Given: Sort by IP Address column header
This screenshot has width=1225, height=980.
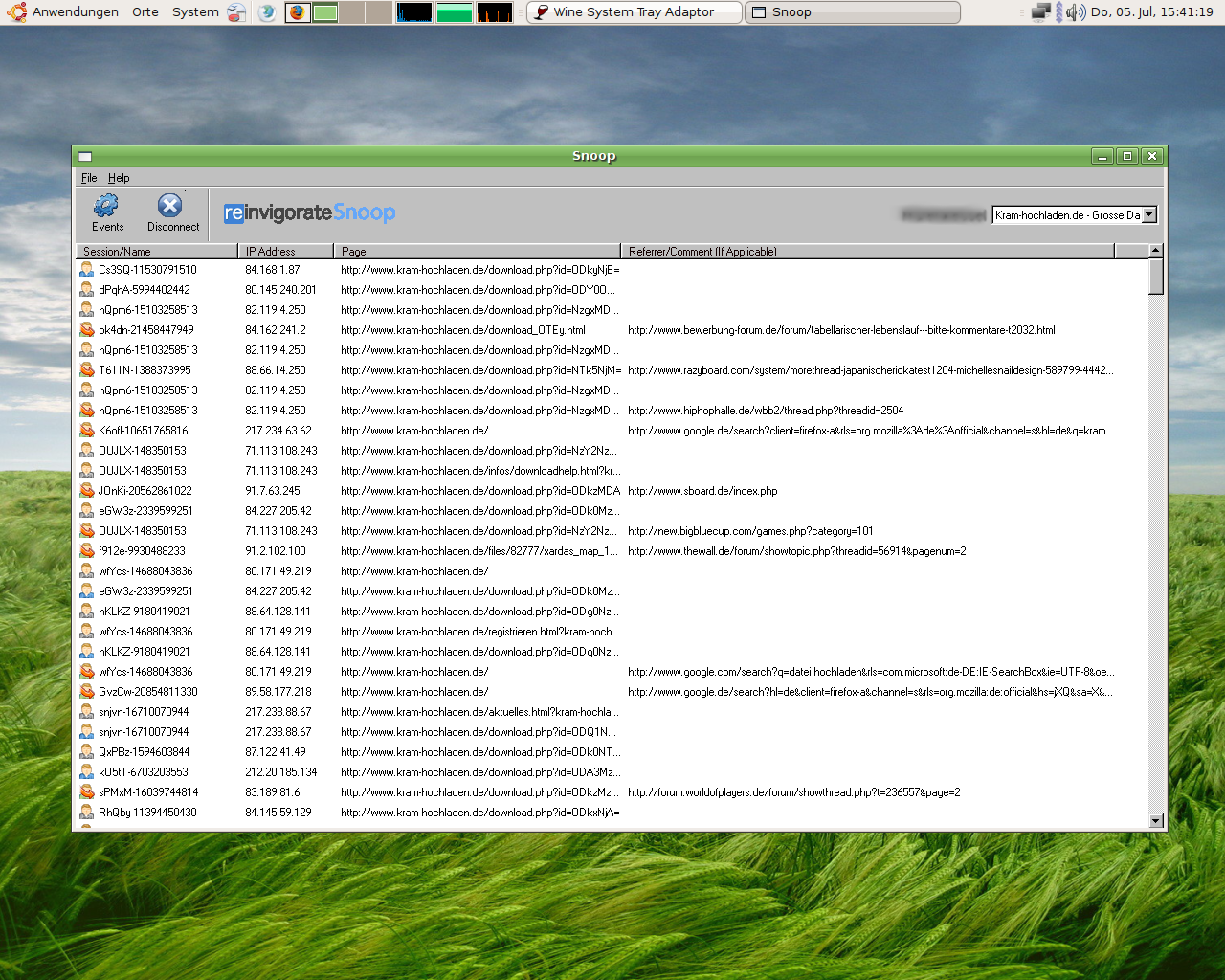Looking at the screenshot, I should click(285, 251).
